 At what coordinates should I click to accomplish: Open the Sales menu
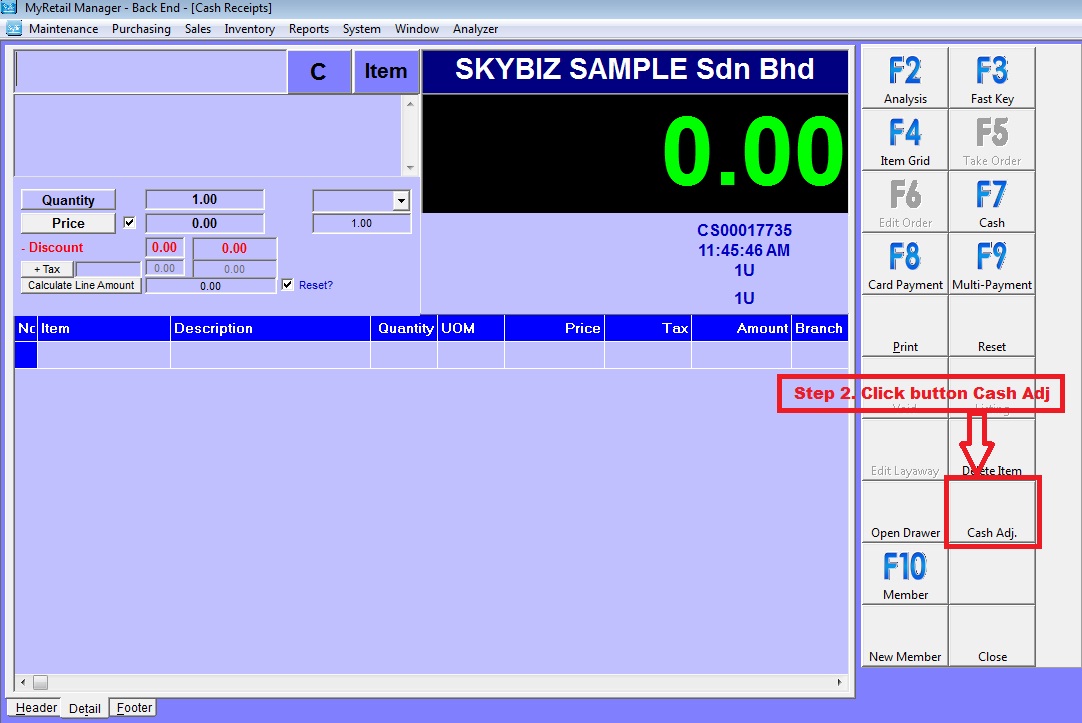click(x=197, y=29)
